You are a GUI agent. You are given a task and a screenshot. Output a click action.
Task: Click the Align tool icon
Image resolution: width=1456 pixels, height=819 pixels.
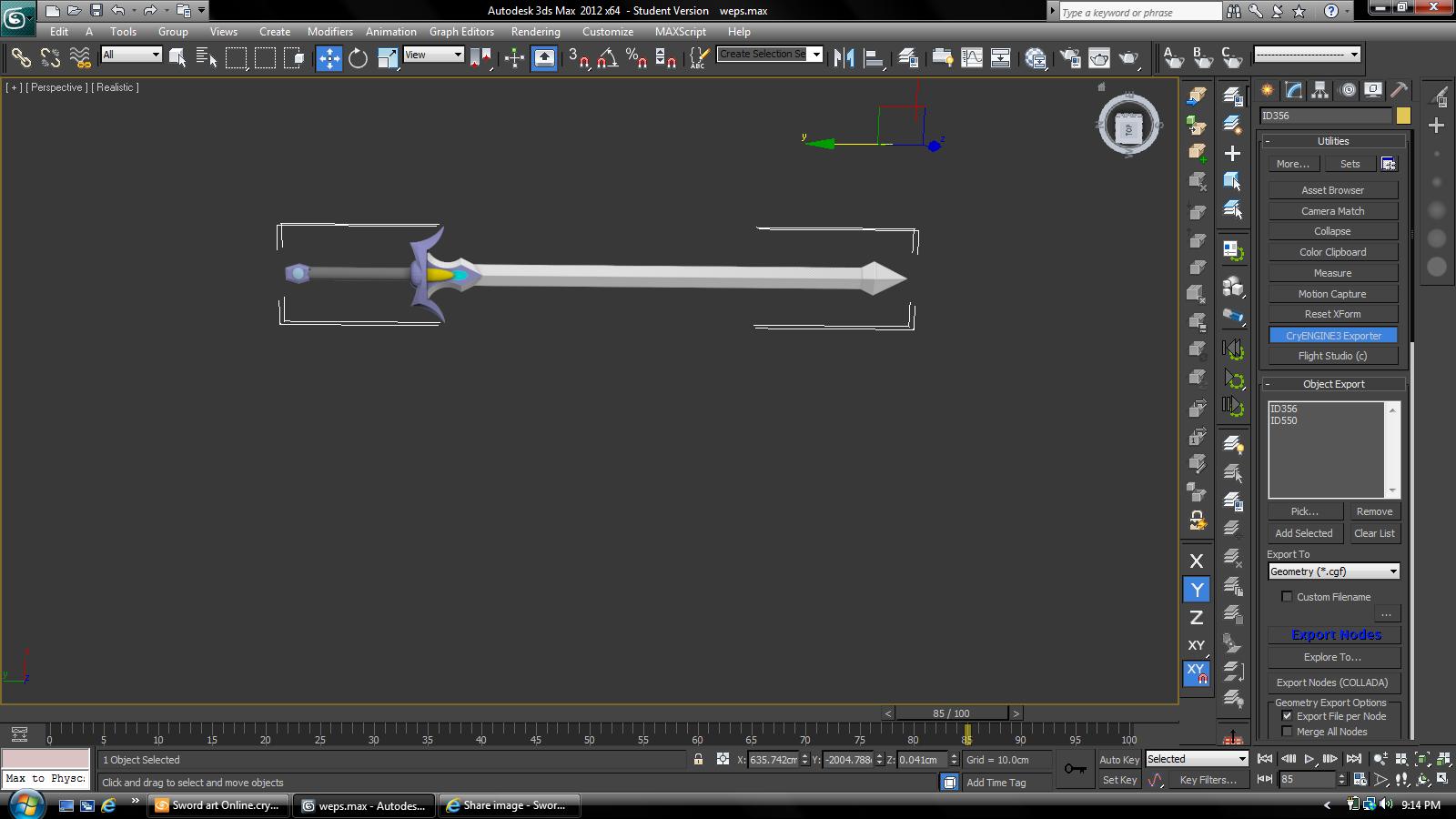[874, 58]
